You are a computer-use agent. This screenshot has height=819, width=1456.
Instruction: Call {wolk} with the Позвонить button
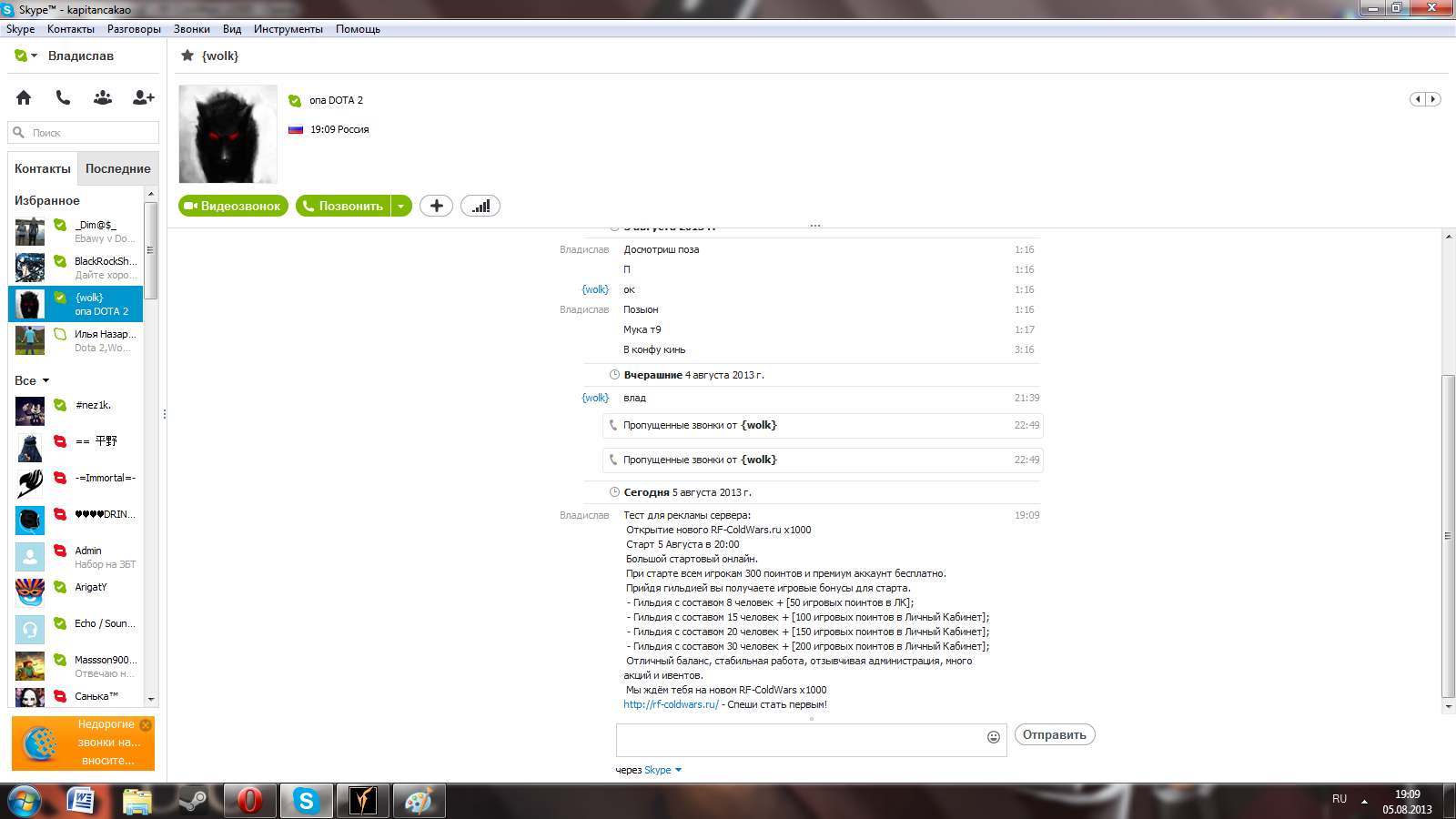click(343, 206)
